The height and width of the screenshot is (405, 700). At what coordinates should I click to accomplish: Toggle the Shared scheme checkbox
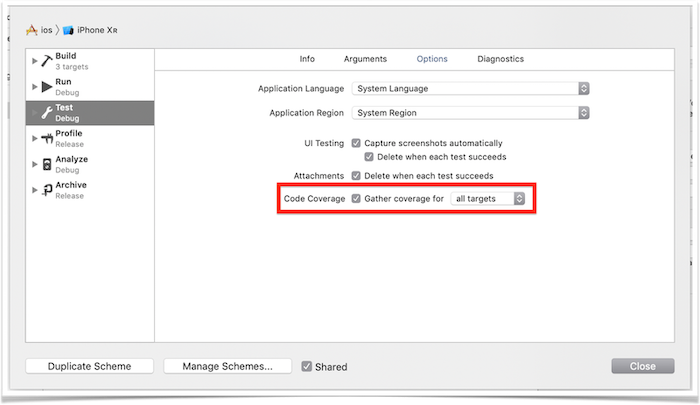(306, 367)
